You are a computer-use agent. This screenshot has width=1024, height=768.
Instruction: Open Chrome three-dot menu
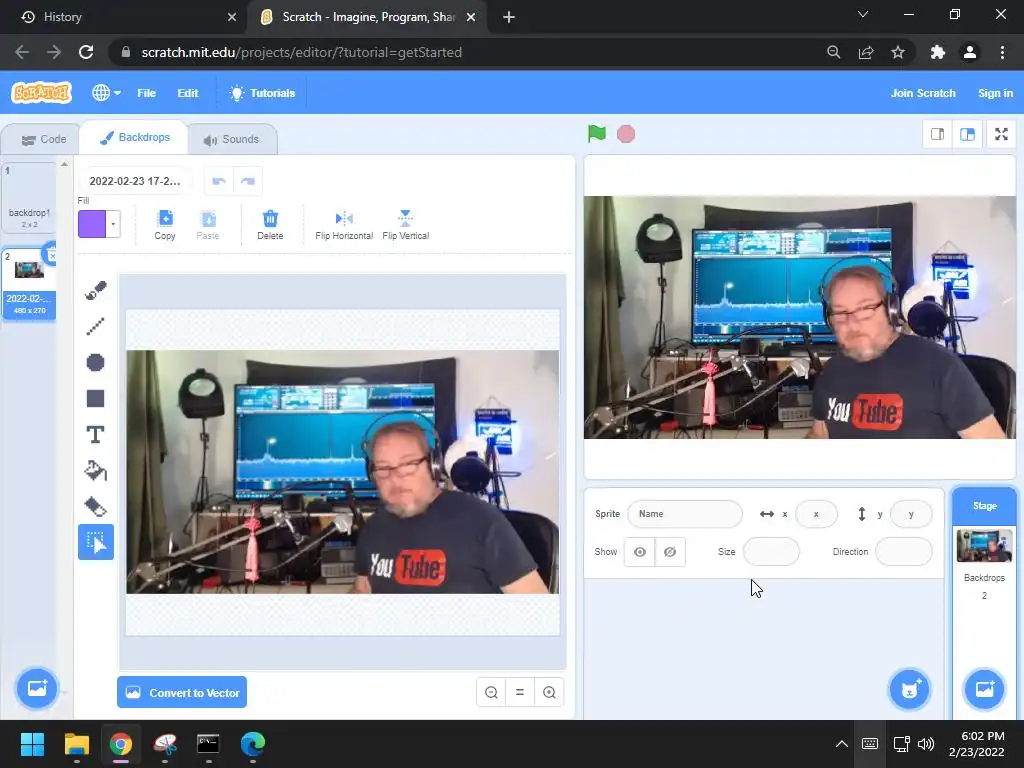(1002, 52)
